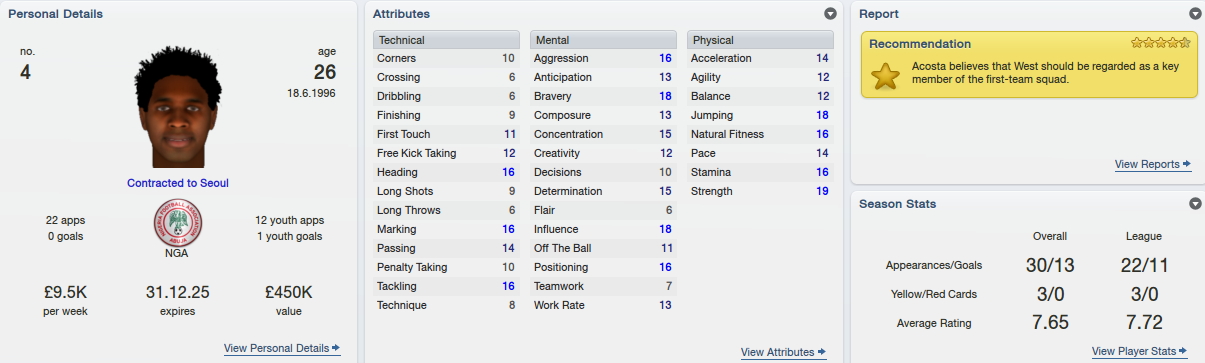Click the gold star recommendation icon
The width and height of the screenshot is (1205, 363).
click(x=885, y=75)
